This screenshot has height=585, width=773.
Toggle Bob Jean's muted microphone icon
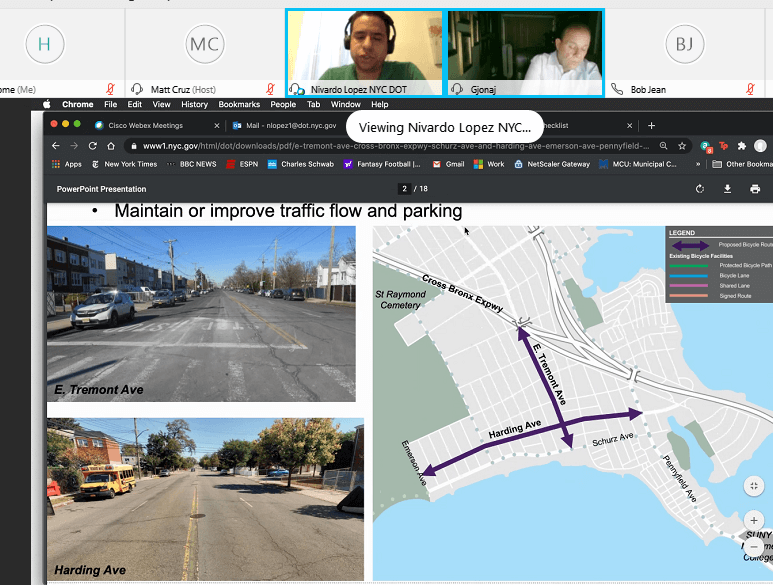[749, 89]
